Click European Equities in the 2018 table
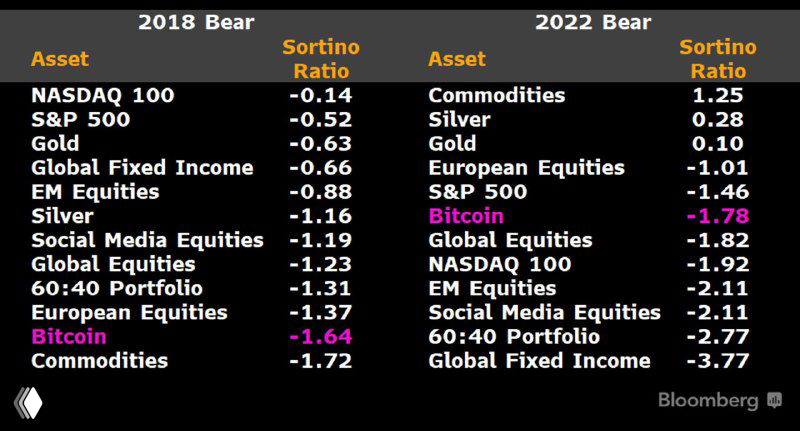The height and width of the screenshot is (431, 800). tap(129, 312)
